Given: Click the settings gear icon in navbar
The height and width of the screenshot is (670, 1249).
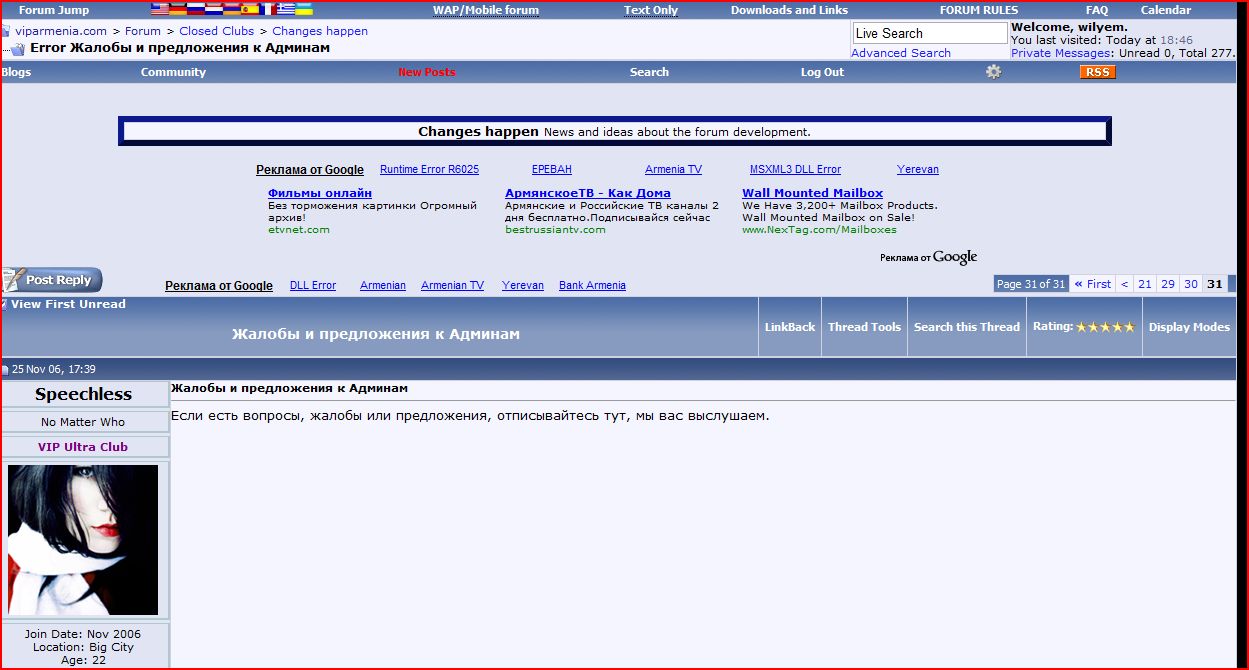Looking at the screenshot, I should (993, 72).
